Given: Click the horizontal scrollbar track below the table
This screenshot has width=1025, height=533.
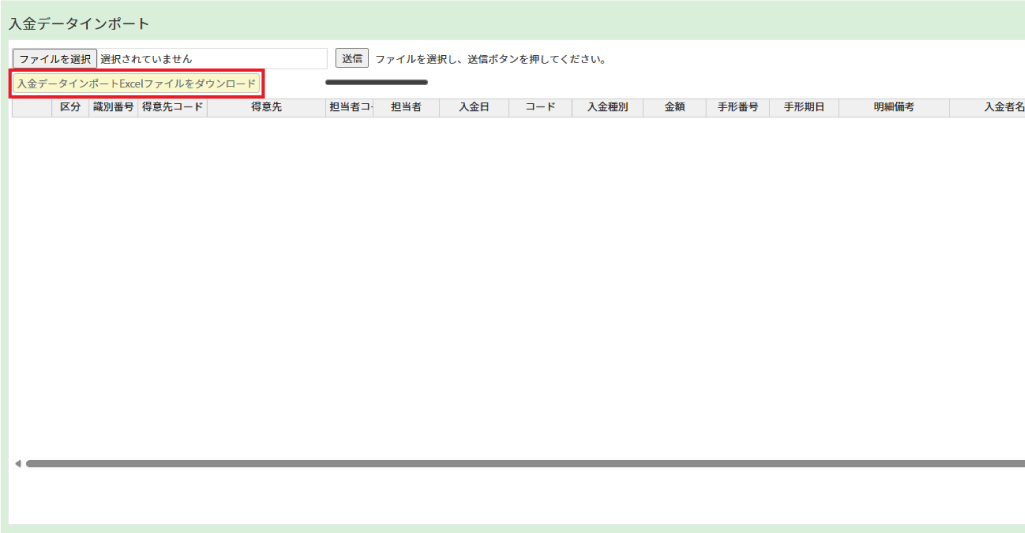Looking at the screenshot, I should pos(525,464).
